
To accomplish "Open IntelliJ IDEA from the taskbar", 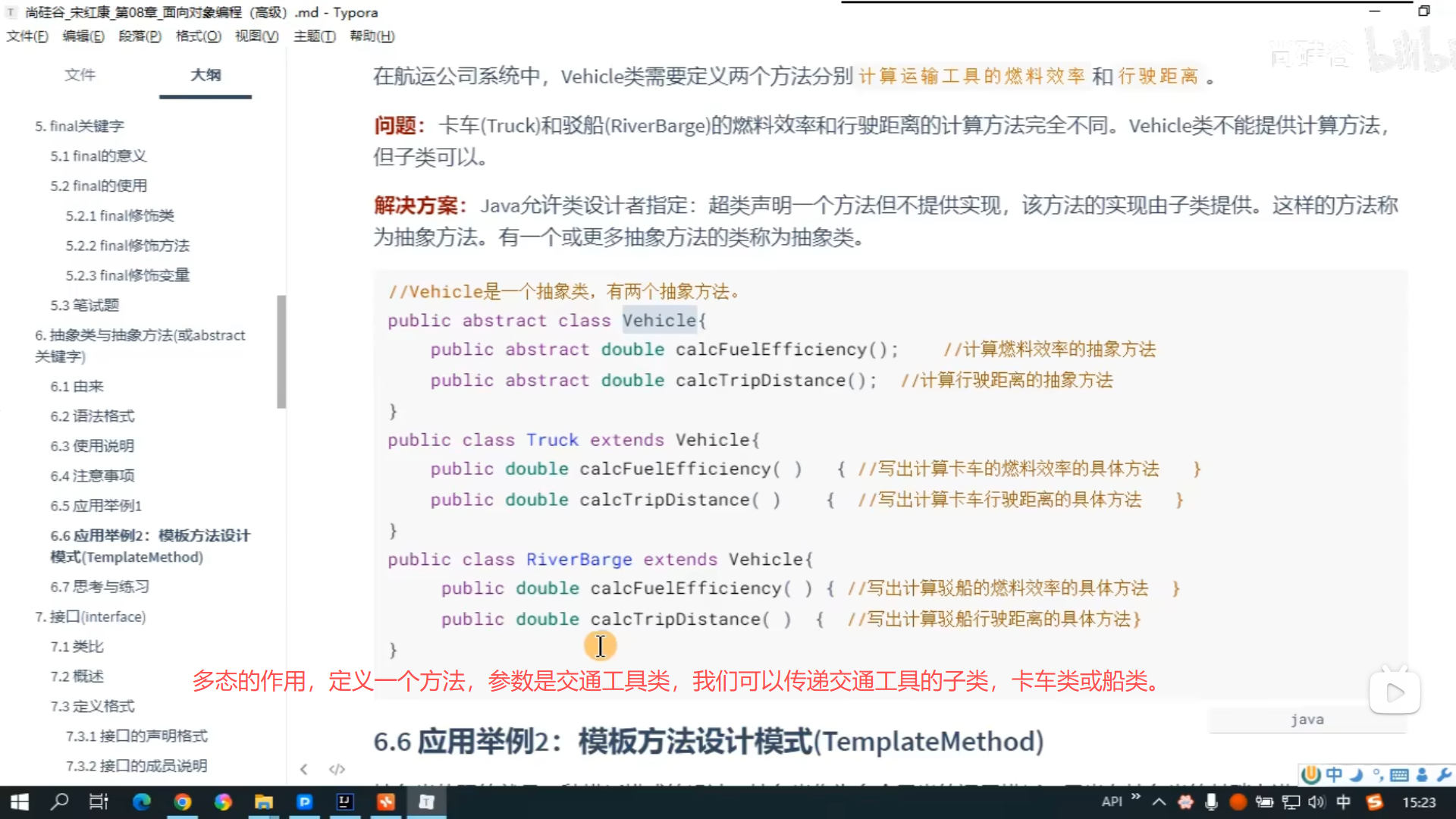I will coord(345,802).
